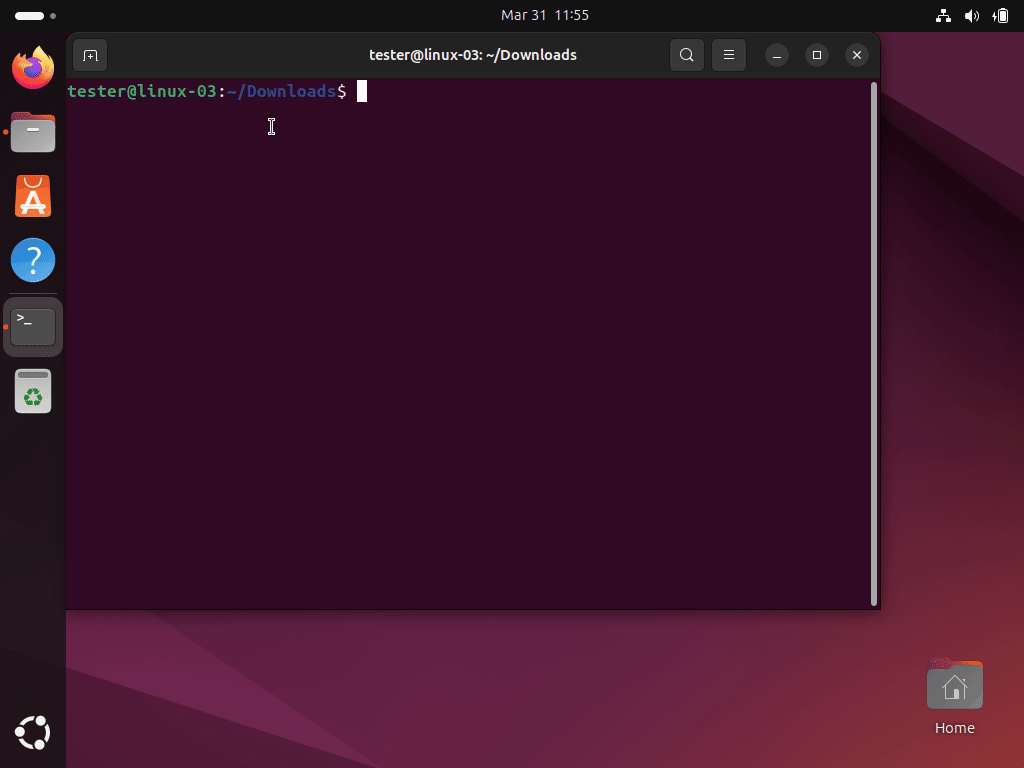Click the terminal search button

pyautogui.click(x=687, y=55)
